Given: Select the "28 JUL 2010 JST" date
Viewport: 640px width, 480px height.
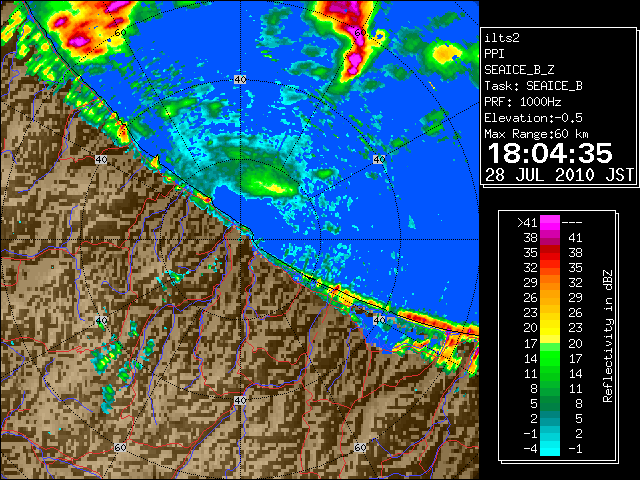Looking at the screenshot, I should (559, 175).
